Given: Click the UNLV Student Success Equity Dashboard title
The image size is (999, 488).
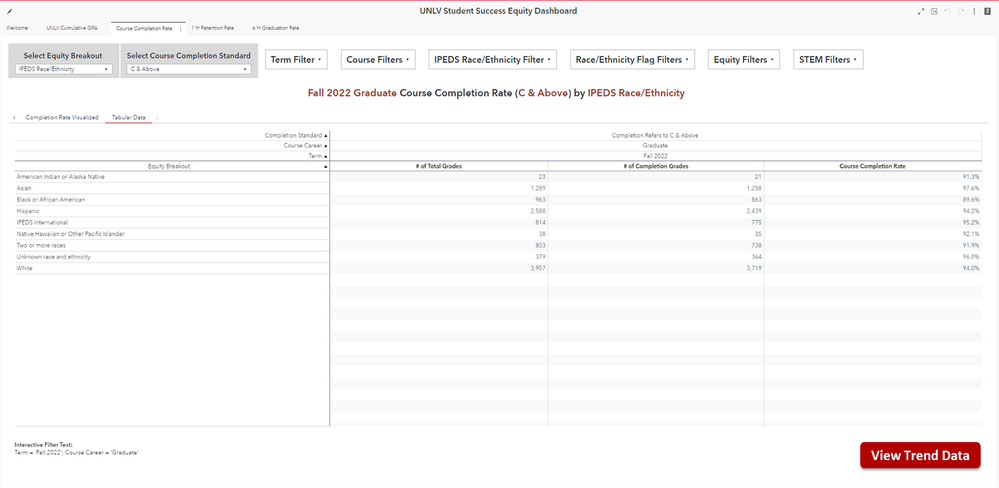Looking at the screenshot, I should (x=499, y=11).
